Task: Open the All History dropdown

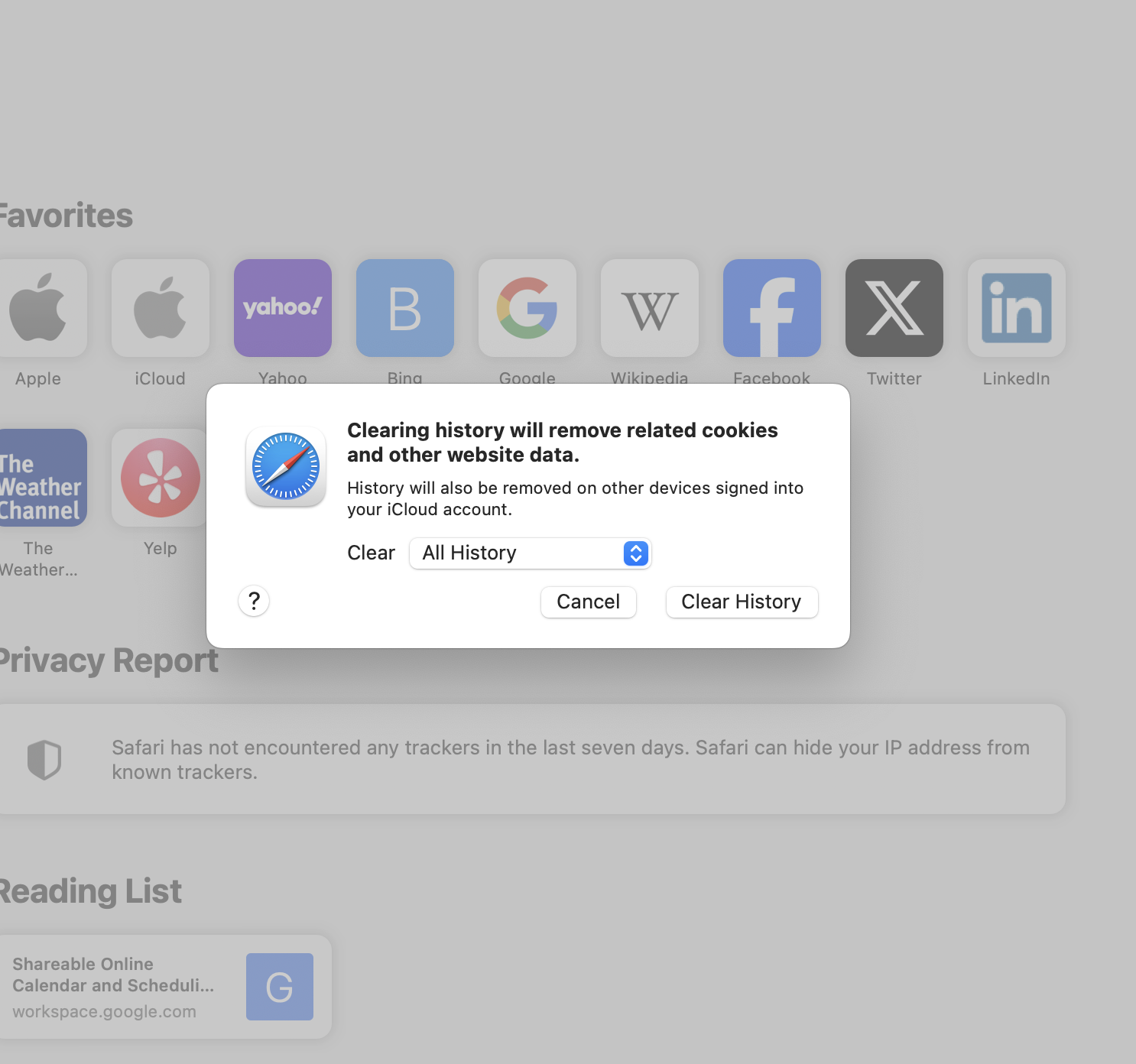Action: (530, 553)
